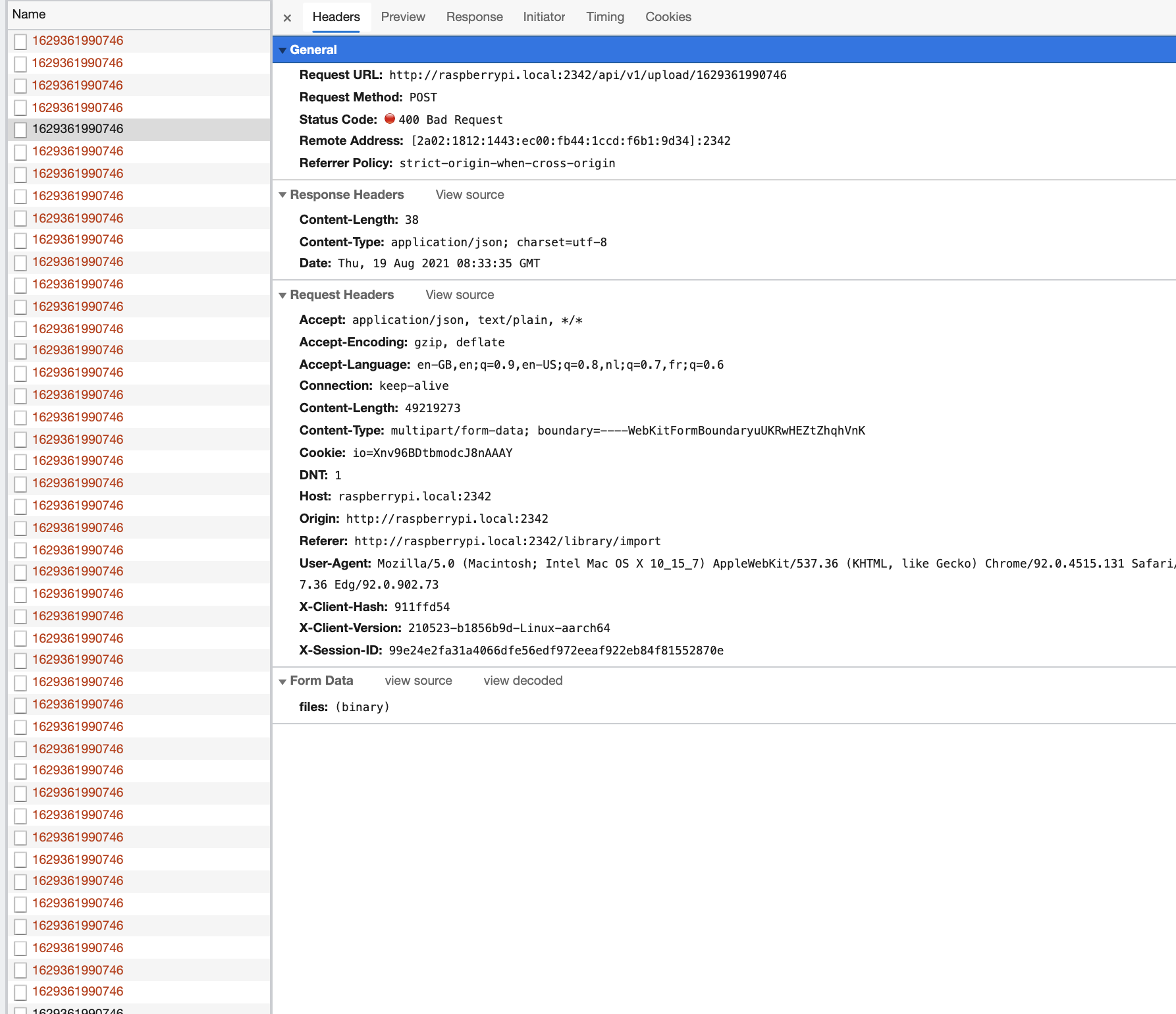
Task: Click the Connection keep-alive value
Action: 414,386
